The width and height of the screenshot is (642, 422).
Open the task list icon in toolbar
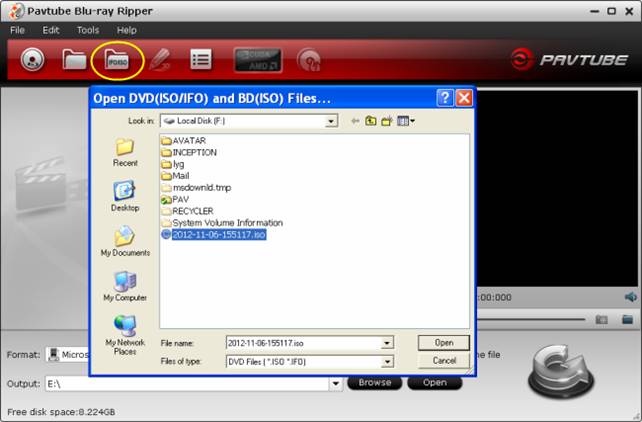click(201, 60)
